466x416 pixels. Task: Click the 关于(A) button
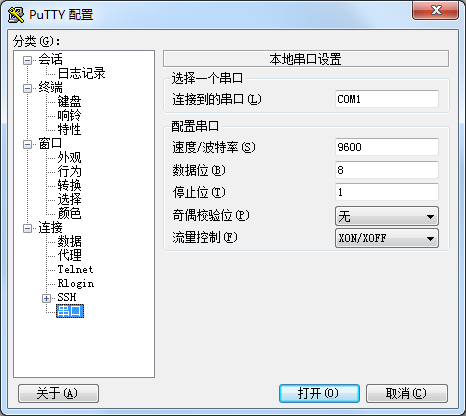(x=58, y=394)
